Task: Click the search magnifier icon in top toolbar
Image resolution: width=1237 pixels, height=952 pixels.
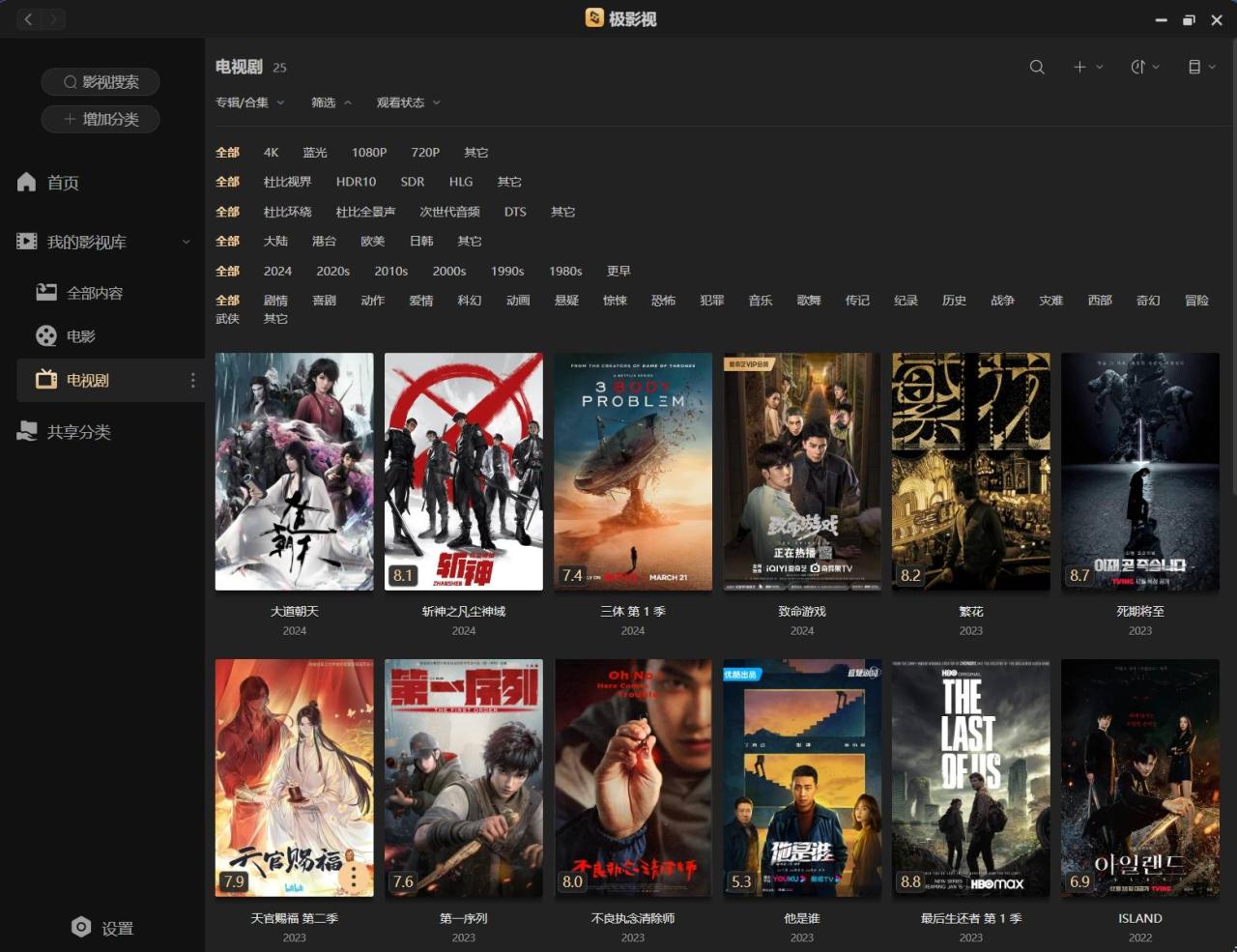Action: click(x=1037, y=67)
